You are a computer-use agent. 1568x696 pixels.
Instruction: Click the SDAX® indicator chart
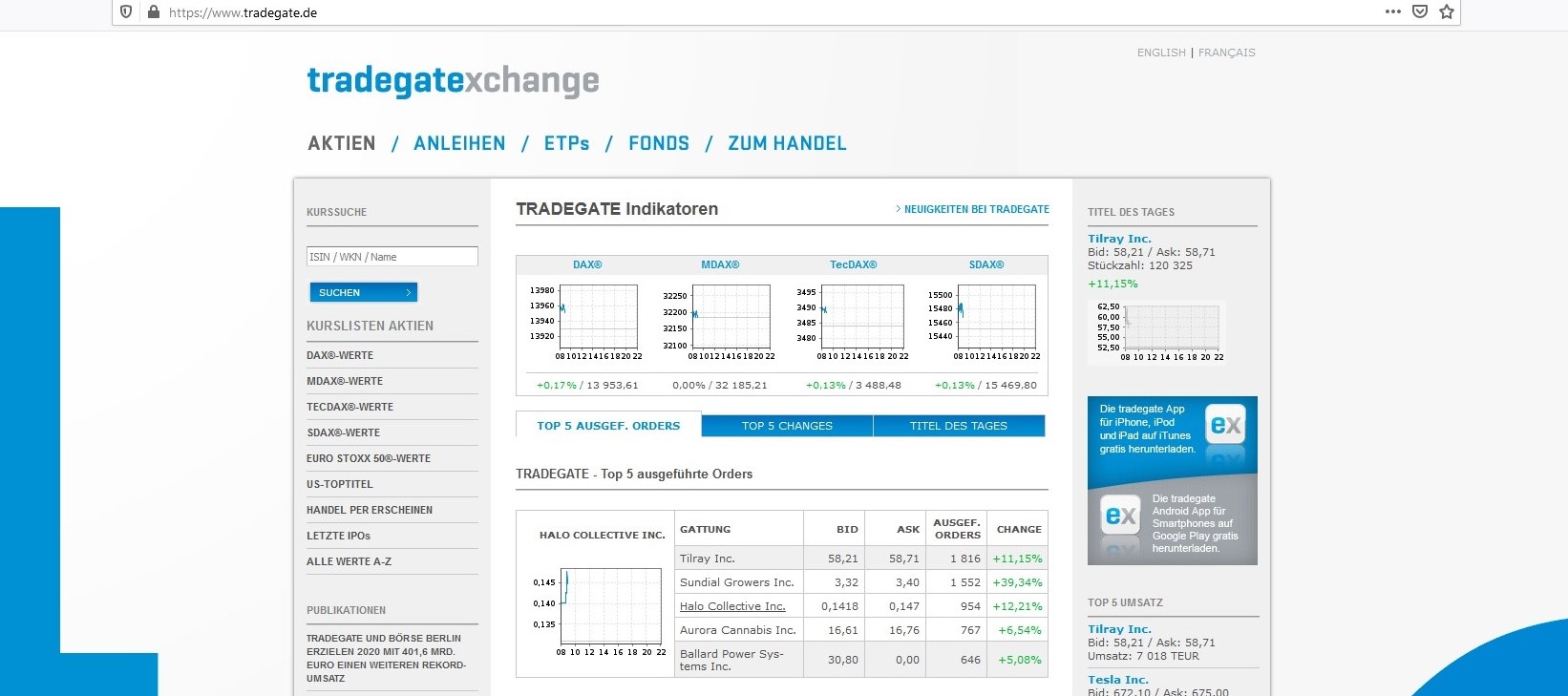tap(984, 322)
